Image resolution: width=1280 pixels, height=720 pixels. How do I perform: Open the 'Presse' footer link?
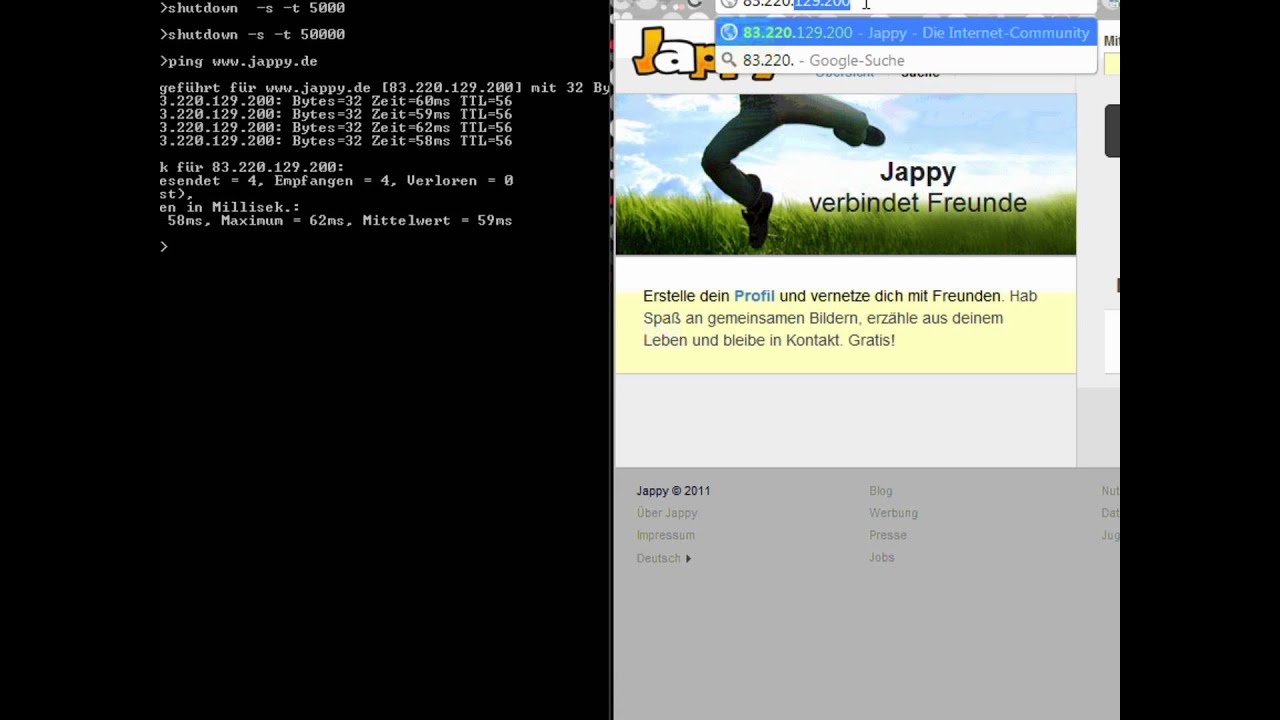tap(888, 535)
